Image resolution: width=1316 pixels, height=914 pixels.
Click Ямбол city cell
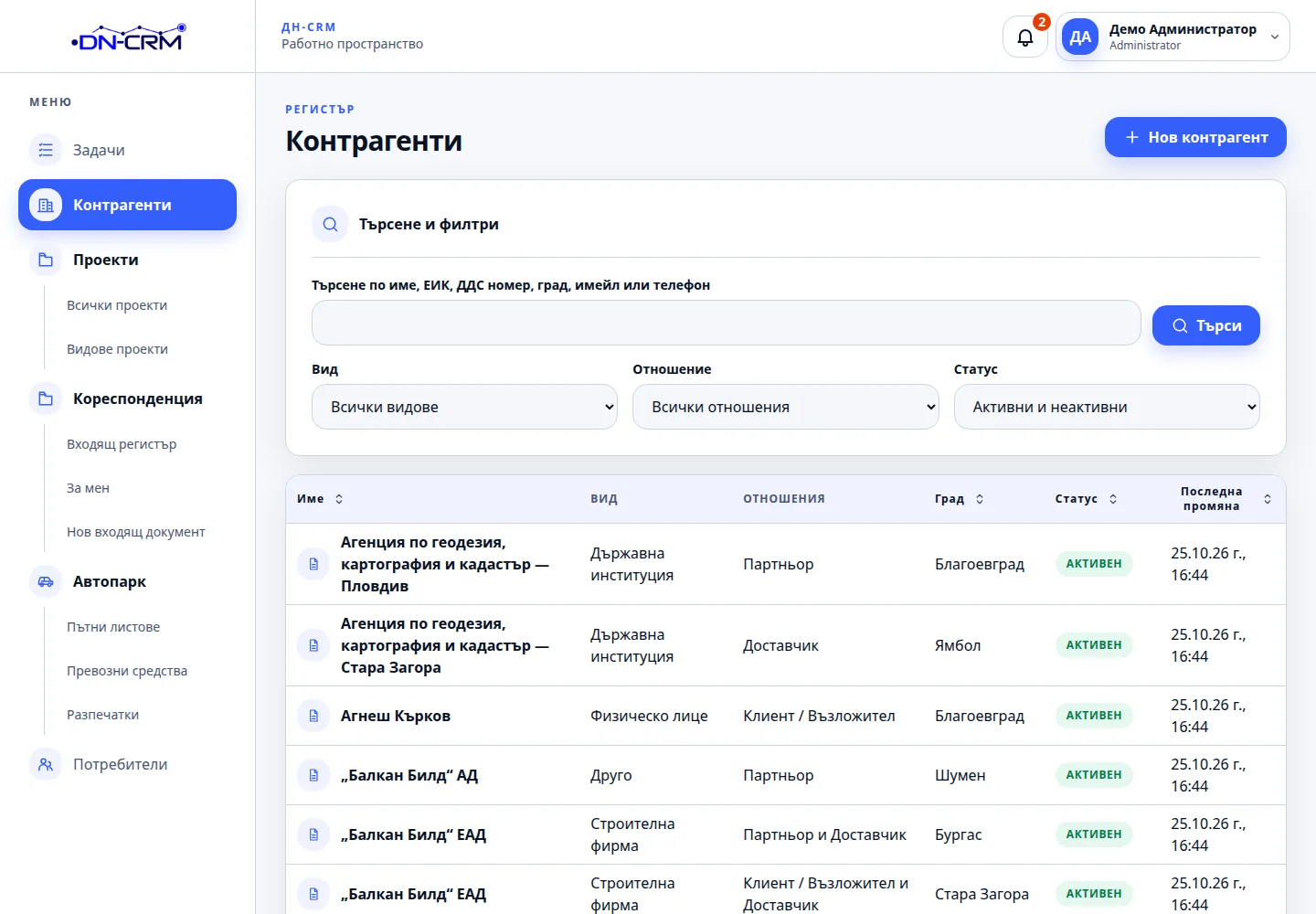[x=958, y=645]
